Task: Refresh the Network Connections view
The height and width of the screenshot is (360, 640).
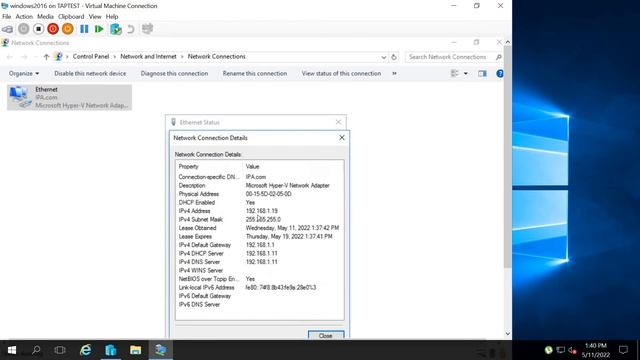Action: [394, 57]
